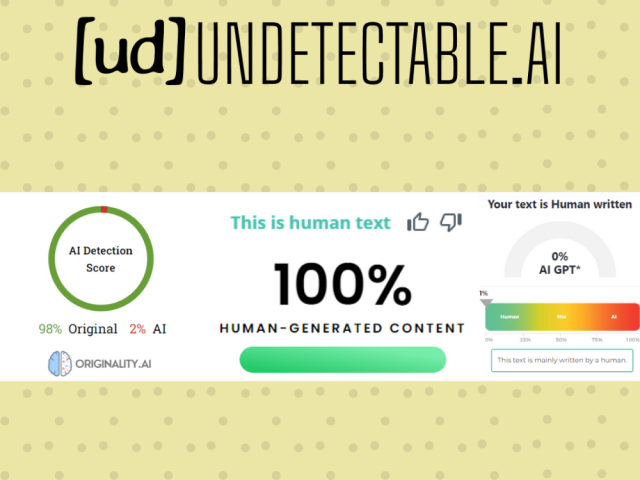Click the Originality.AI brain logo
Image resolution: width=640 pixels, height=480 pixels.
[62, 361]
